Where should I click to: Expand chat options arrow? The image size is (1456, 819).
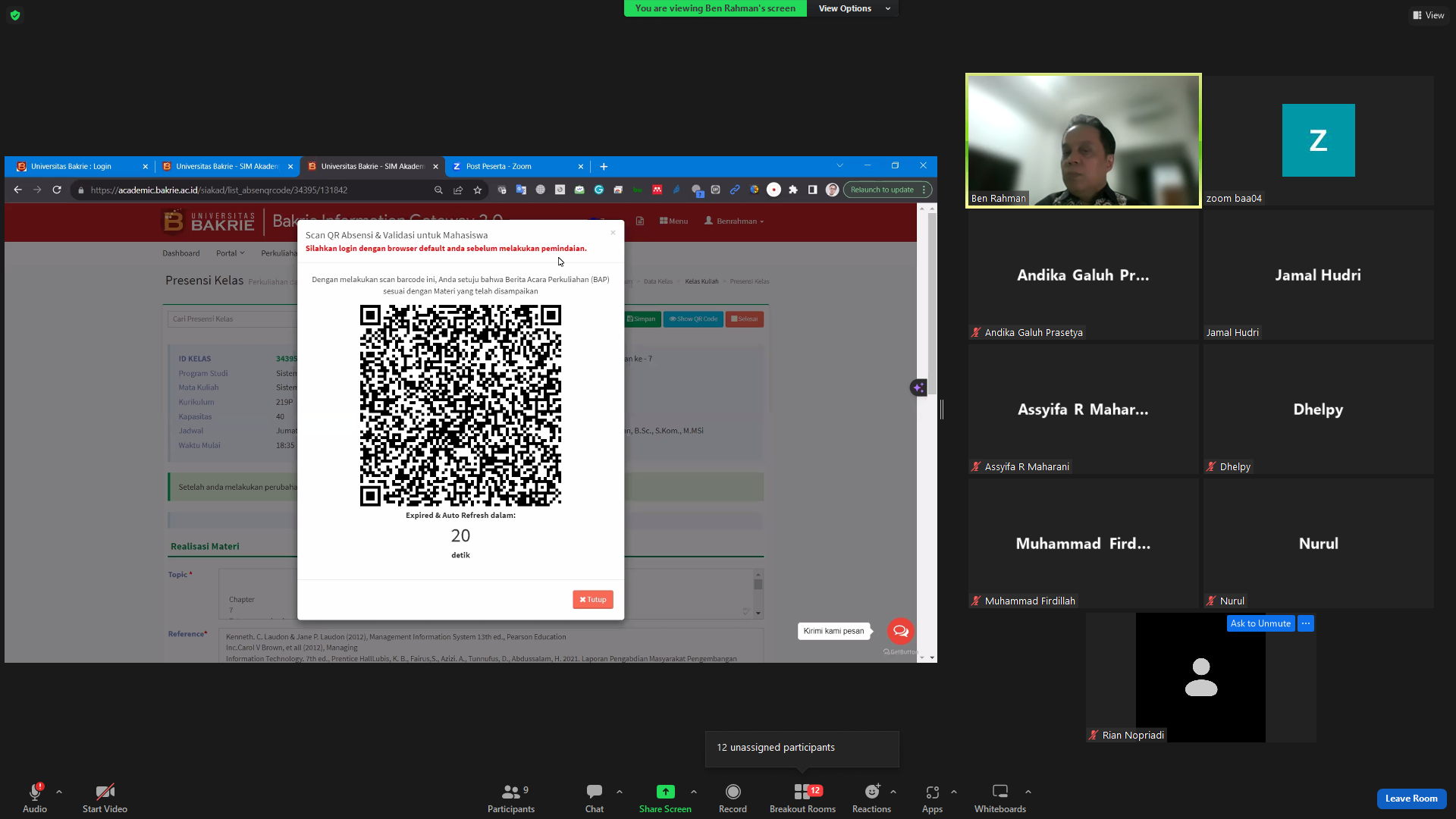[620, 792]
